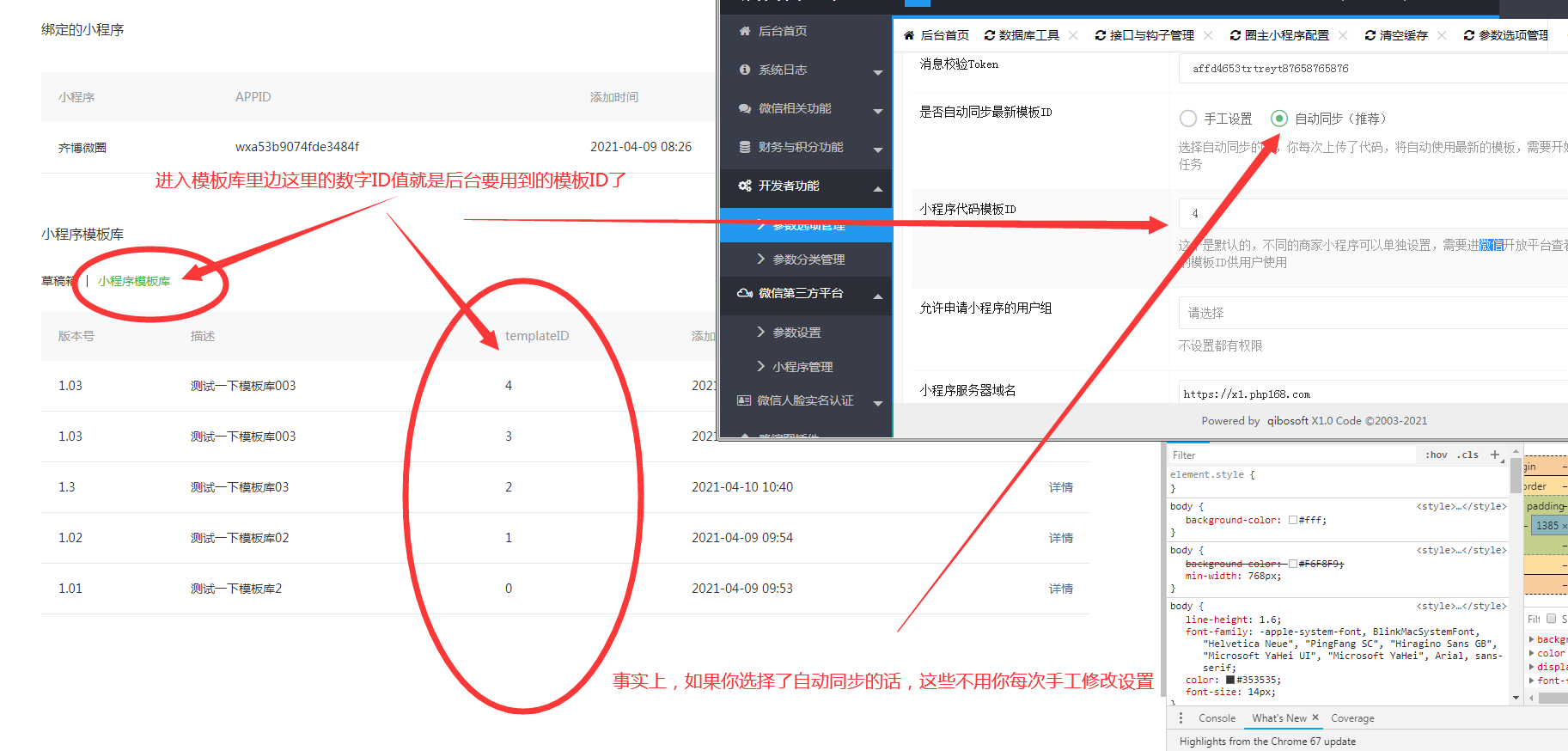
Task: Toggle the .cls class editor in Styles
Action: click(1467, 455)
